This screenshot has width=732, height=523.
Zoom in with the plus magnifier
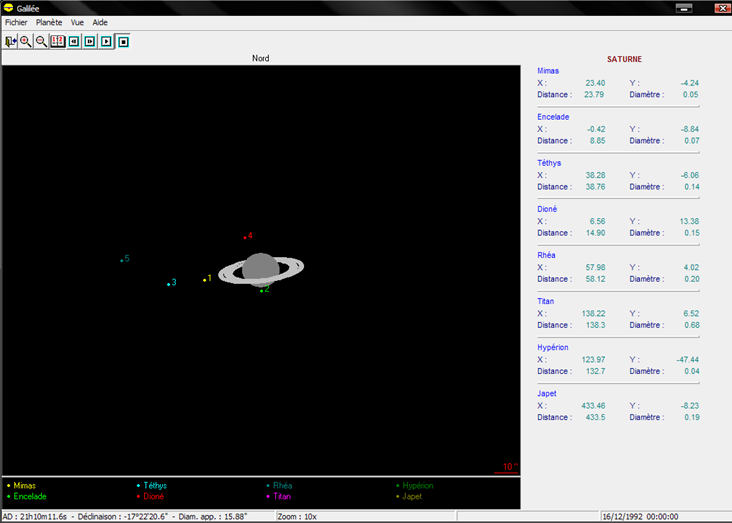click(26, 42)
